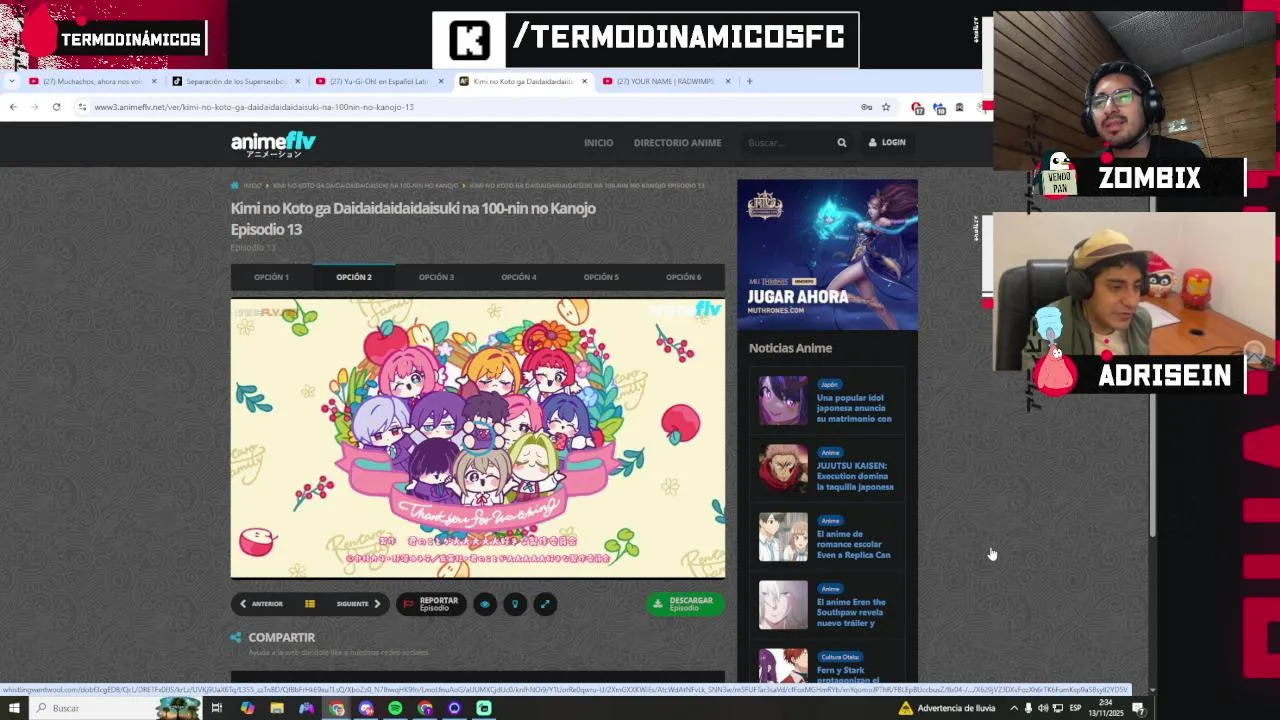The height and width of the screenshot is (720, 1280).
Task: Open news 'JUJUTSU KAISEN: Execution domina'
Action: pos(855,476)
